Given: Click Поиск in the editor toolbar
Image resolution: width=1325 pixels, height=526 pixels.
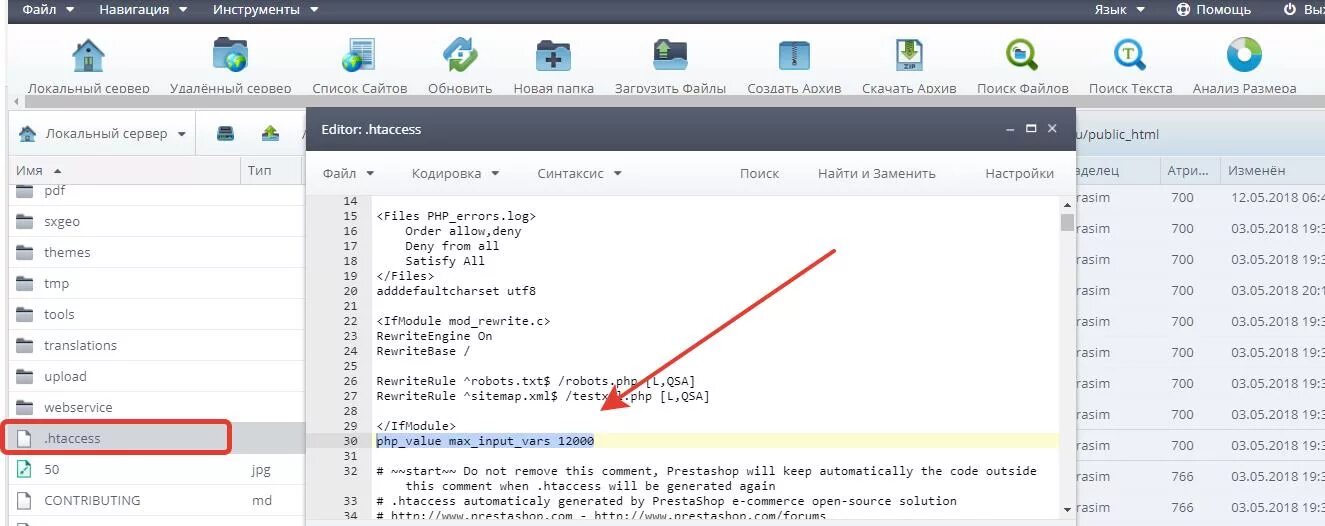Looking at the screenshot, I should point(759,173).
